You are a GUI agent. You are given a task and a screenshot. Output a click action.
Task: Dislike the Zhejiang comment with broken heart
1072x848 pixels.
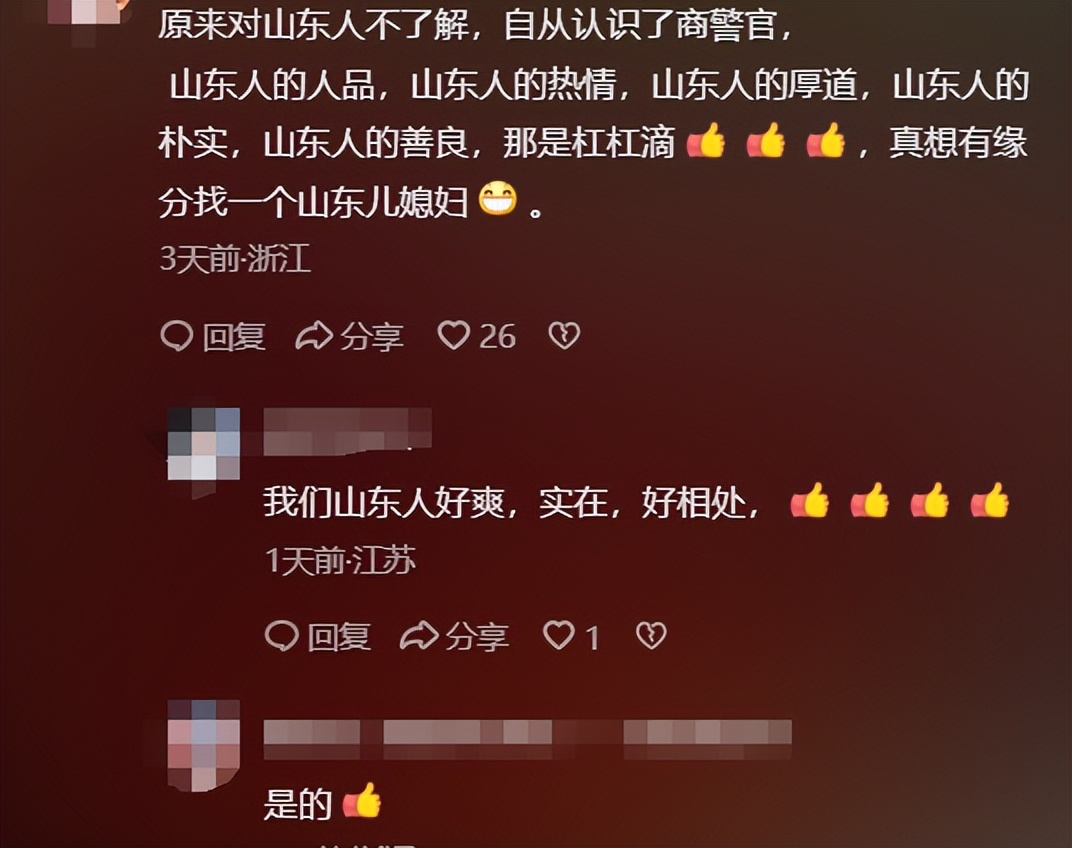click(564, 336)
